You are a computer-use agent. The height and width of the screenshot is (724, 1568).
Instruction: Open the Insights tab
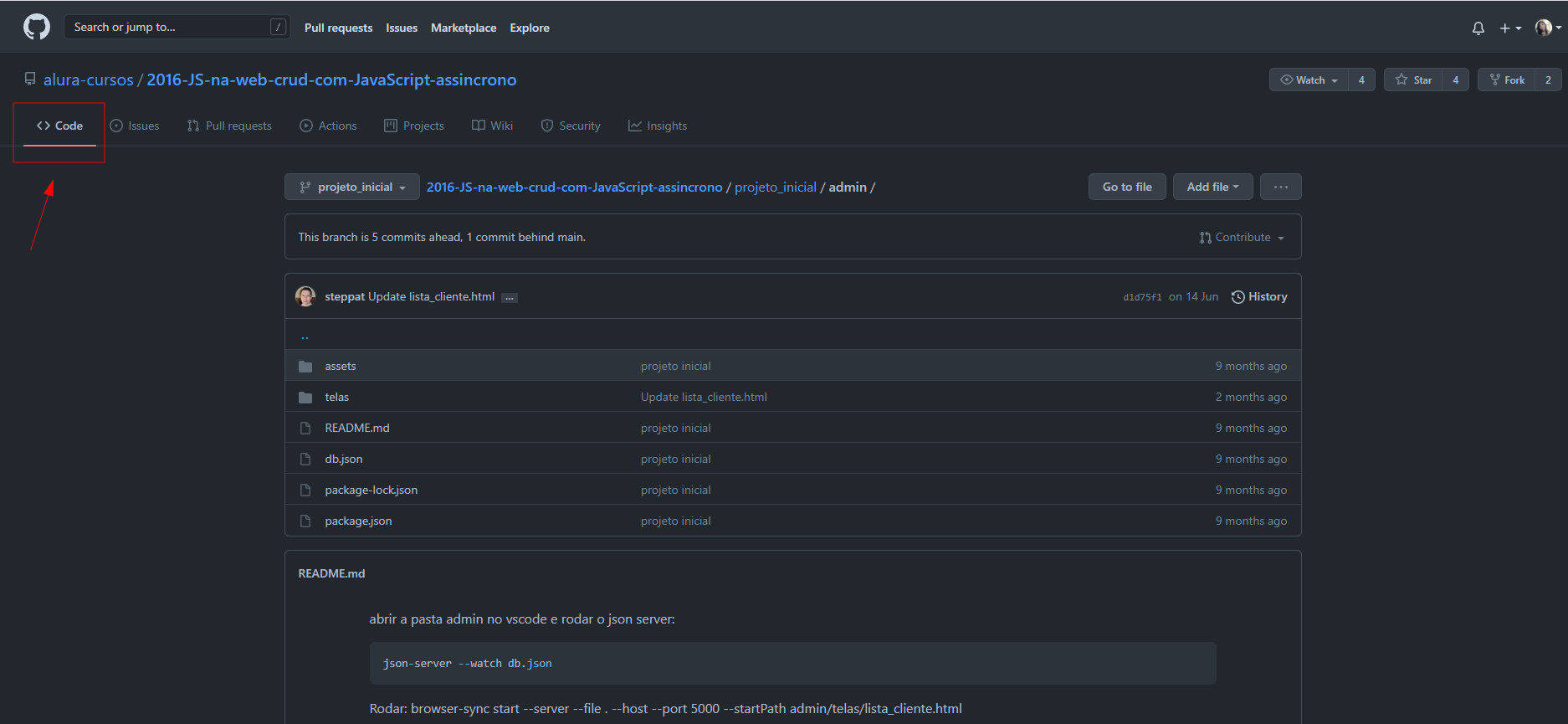point(658,126)
